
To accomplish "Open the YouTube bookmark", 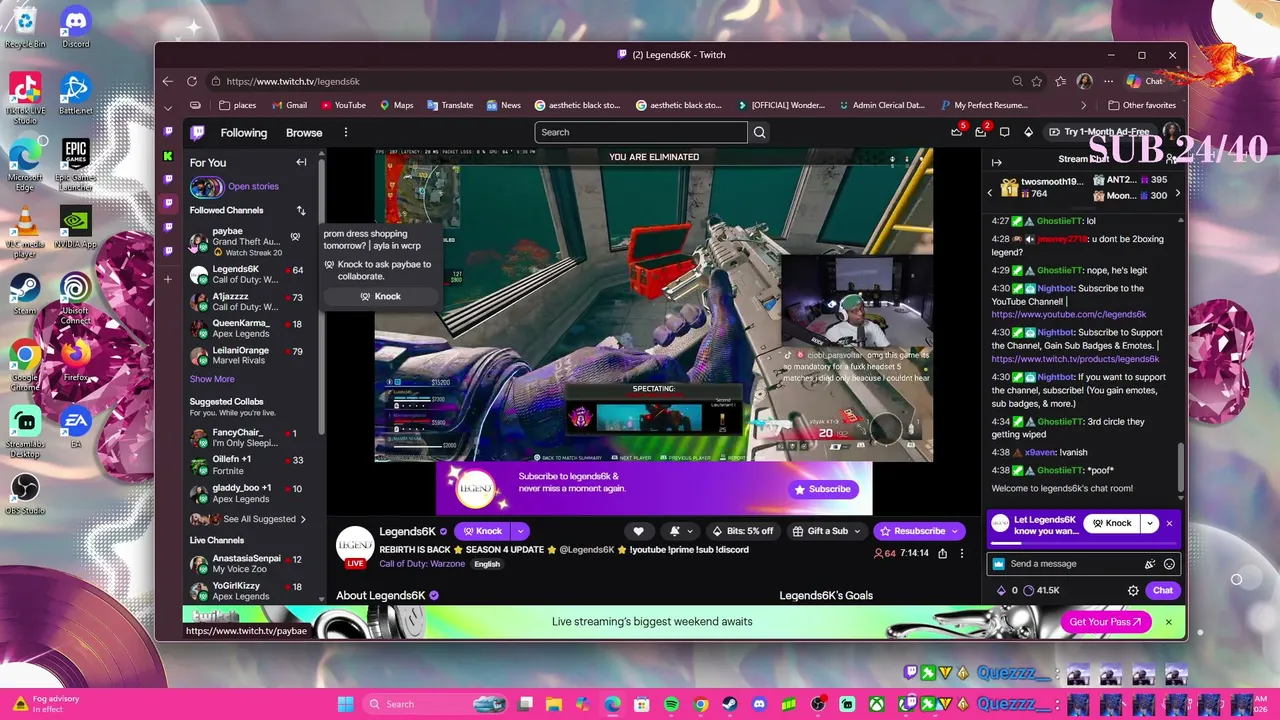I will coord(343,105).
